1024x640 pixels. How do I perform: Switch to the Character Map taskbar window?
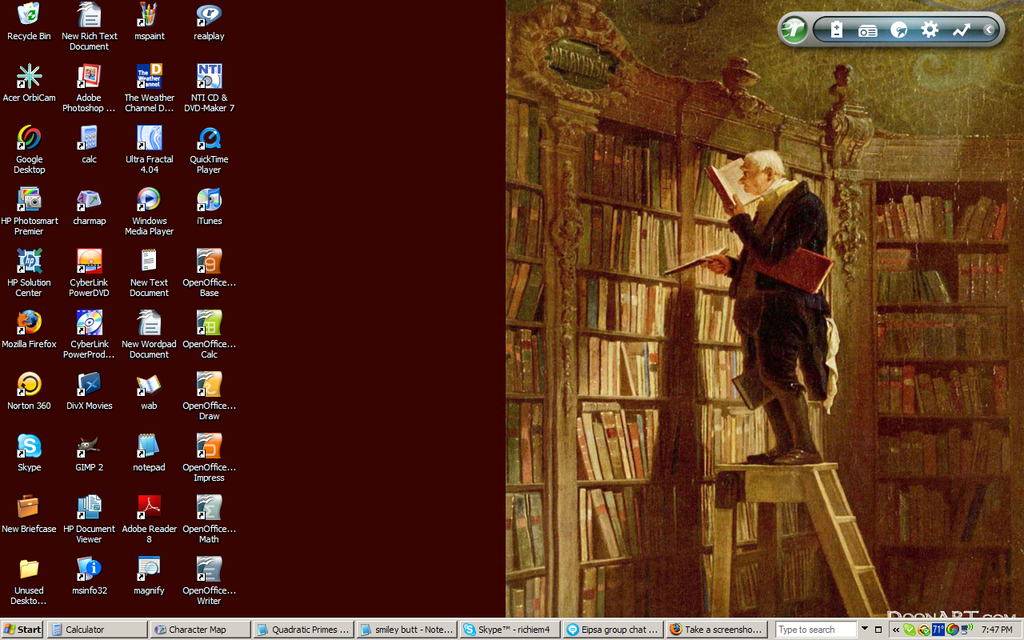tap(199, 630)
